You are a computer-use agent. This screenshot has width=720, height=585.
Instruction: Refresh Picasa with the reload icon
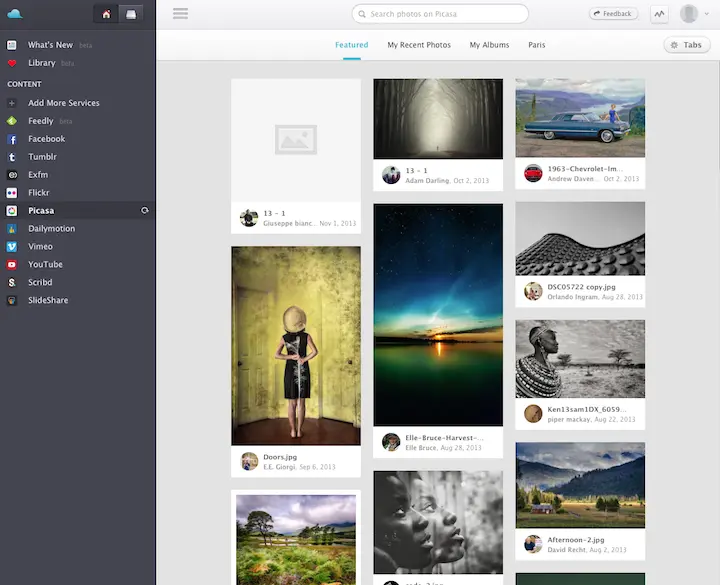point(145,210)
